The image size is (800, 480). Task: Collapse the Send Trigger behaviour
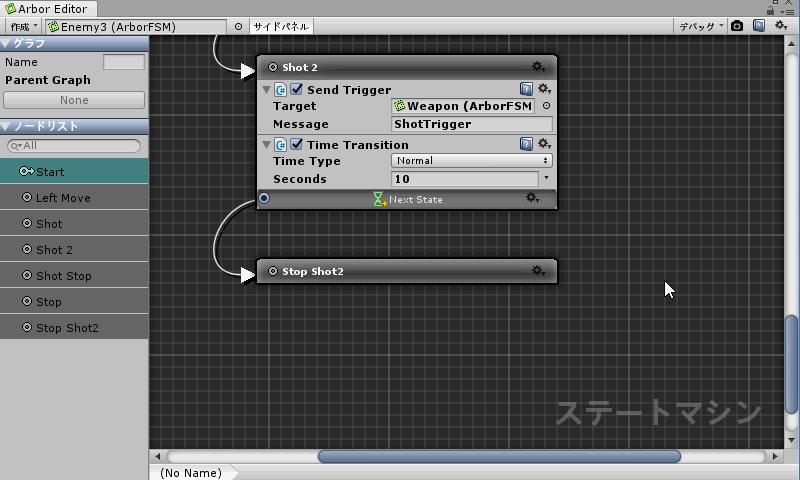click(x=266, y=90)
